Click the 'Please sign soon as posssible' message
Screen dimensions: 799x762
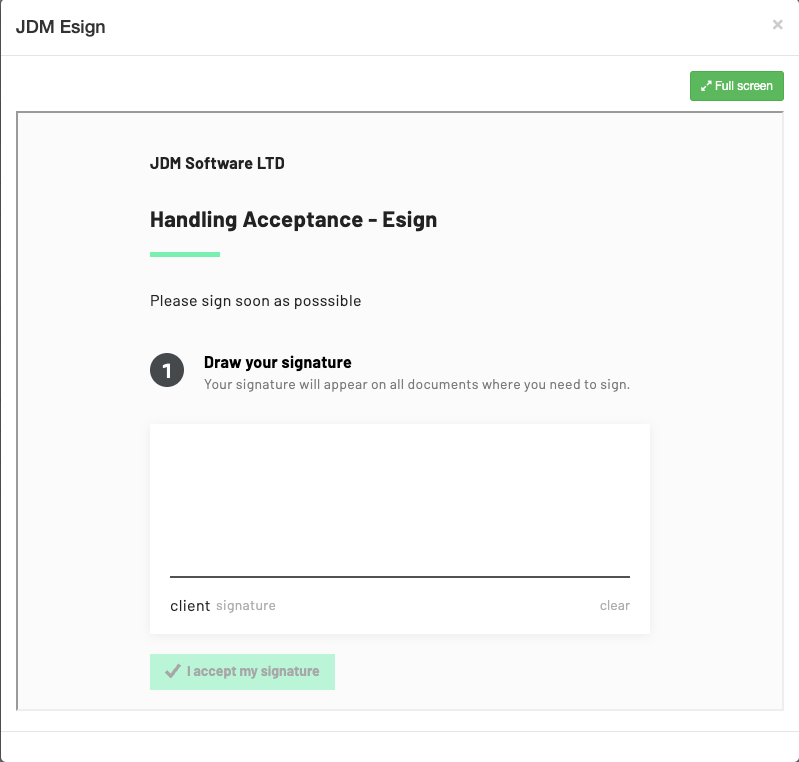(255, 300)
